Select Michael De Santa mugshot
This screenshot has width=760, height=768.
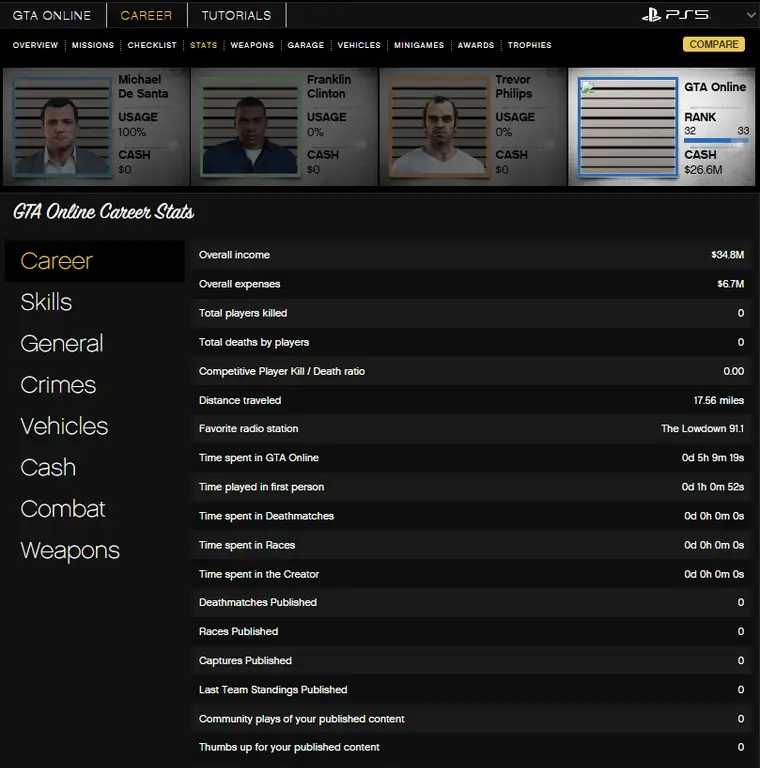tap(57, 127)
